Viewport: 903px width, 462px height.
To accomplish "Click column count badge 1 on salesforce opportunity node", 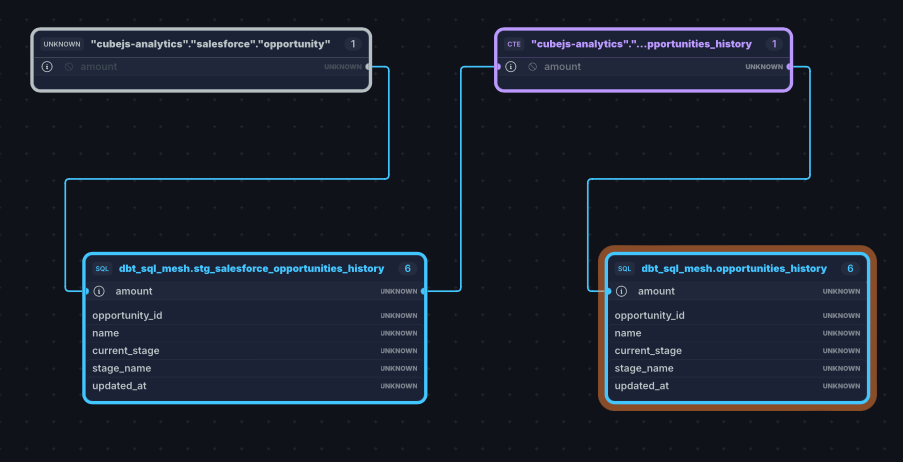I will coord(353,44).
